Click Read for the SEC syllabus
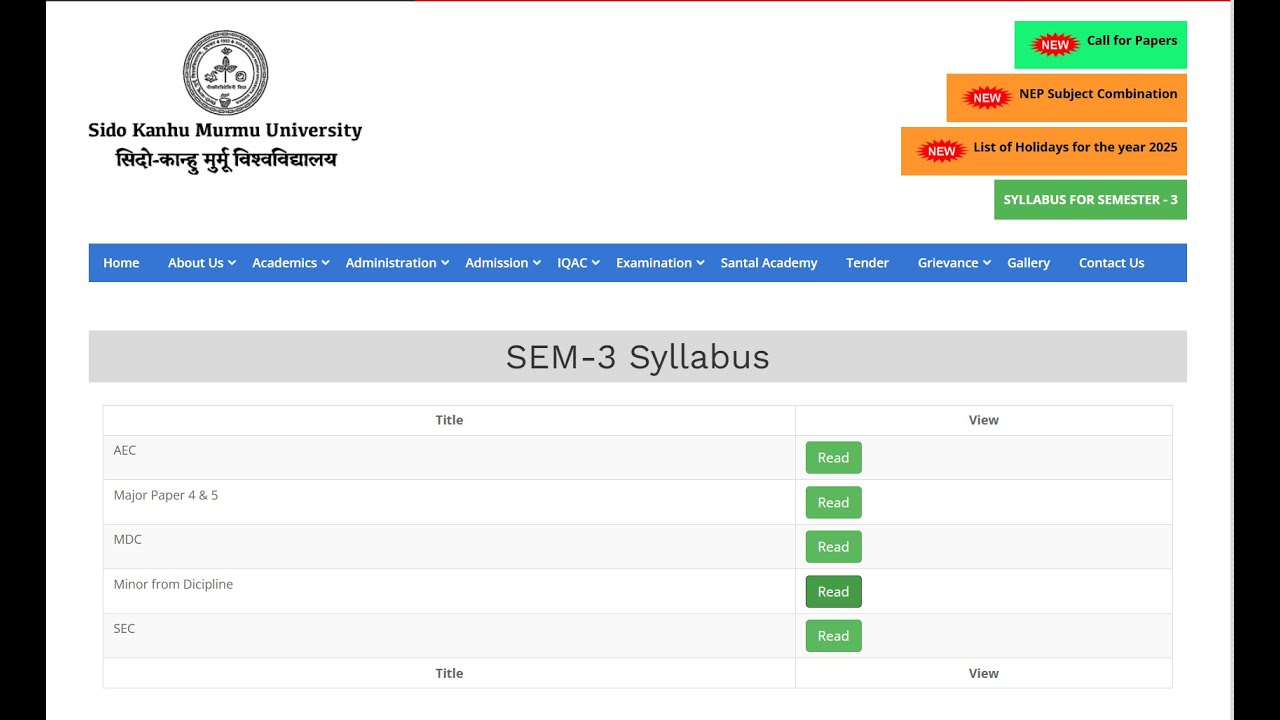This screenshot has width=1280, height=720. tap(833, 636)
